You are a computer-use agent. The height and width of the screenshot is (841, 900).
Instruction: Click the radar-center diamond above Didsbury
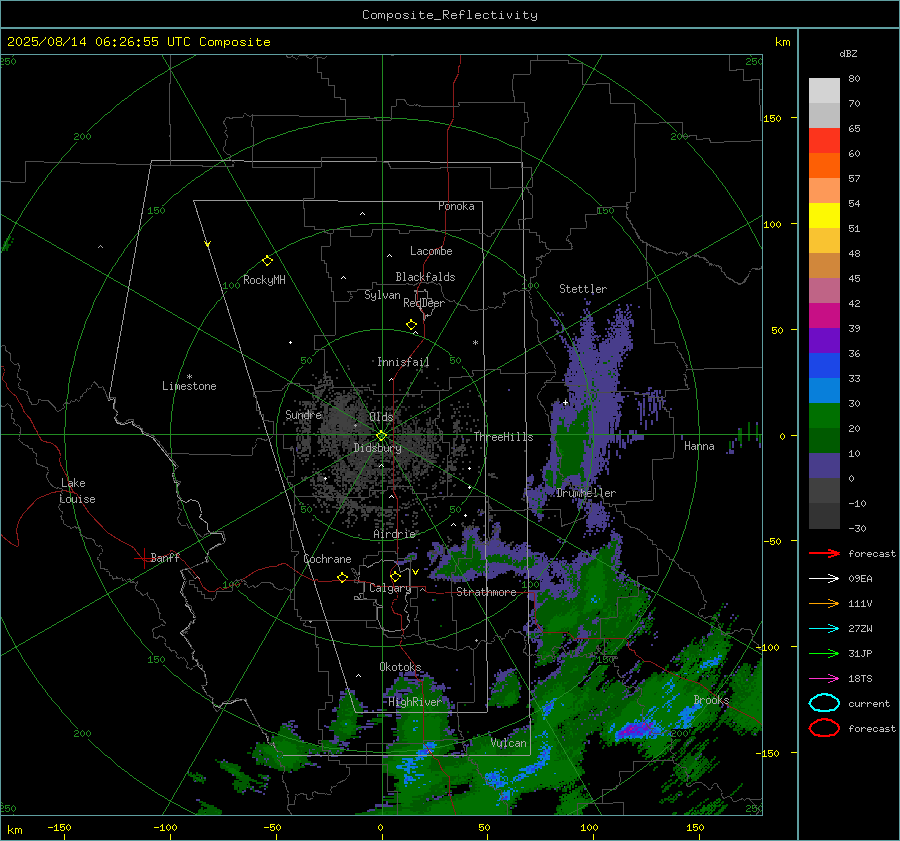381,436
